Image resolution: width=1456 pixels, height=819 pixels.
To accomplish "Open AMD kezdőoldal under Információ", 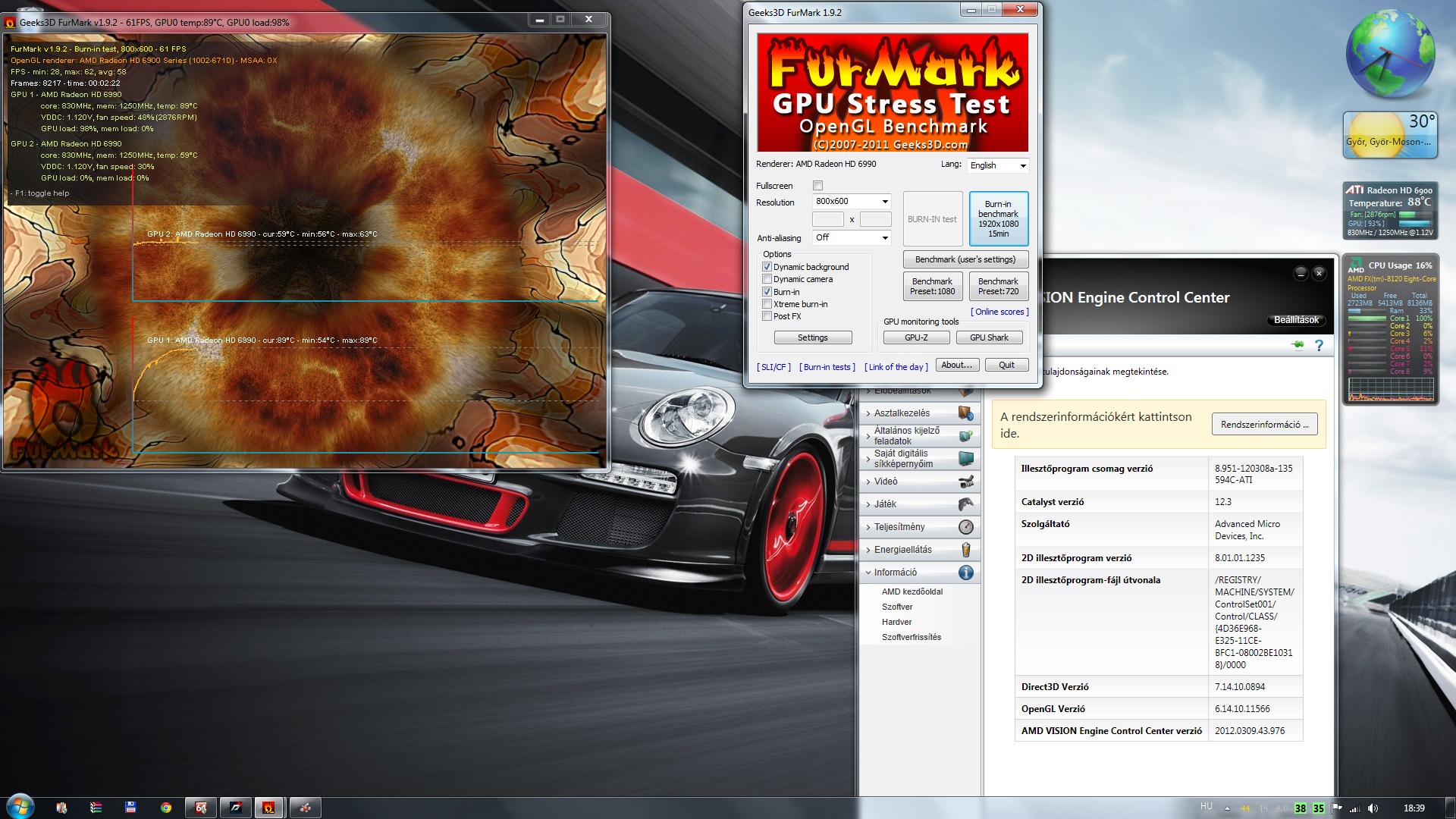I will (x=912, y=591).
